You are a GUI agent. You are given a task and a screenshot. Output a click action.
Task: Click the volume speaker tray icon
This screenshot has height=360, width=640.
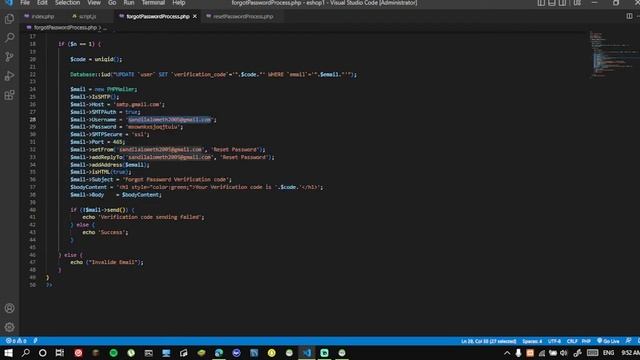click(x=564, y=353)
